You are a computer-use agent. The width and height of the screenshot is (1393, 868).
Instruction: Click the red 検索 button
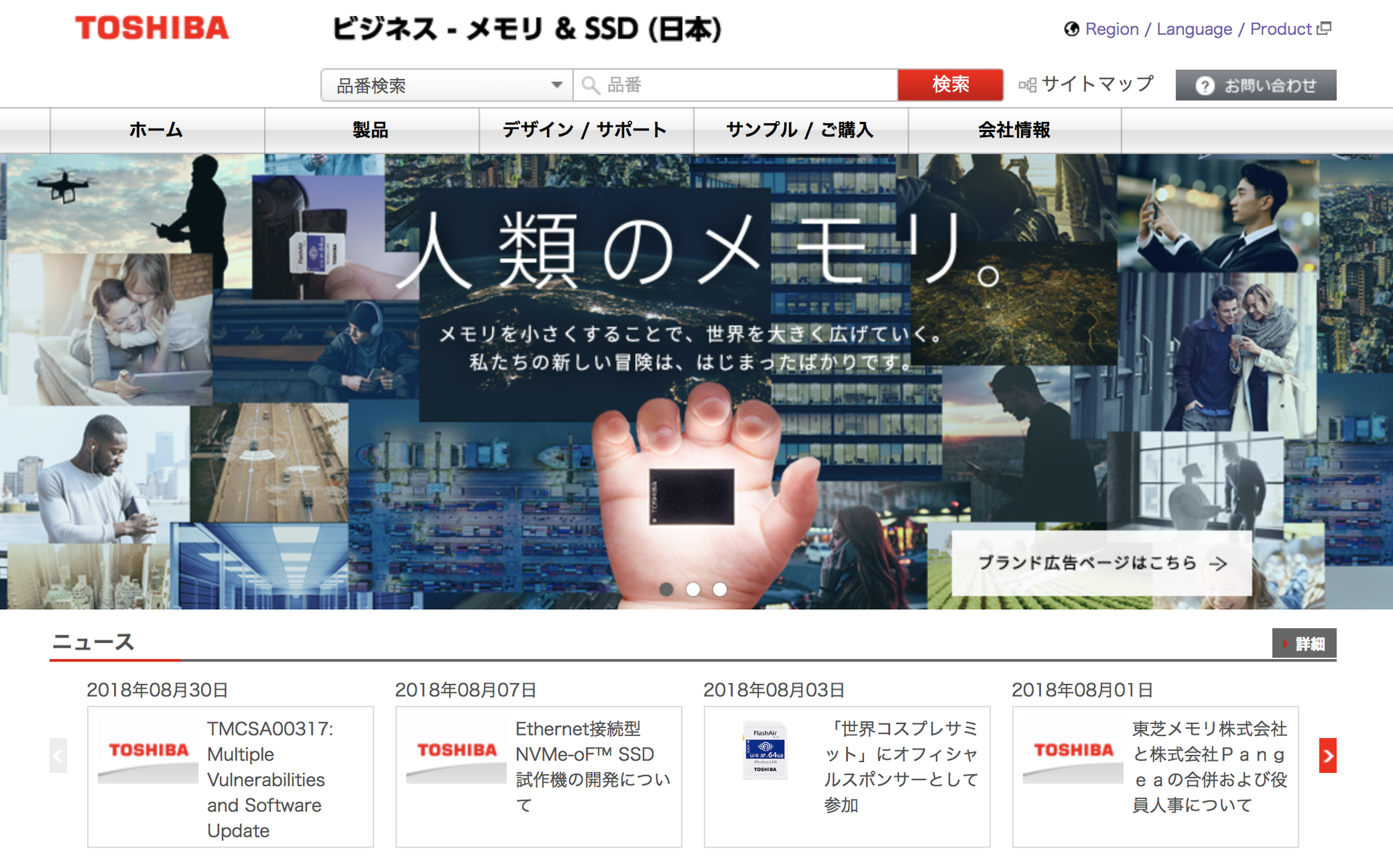pyautogui.click(x=950, y=86)
